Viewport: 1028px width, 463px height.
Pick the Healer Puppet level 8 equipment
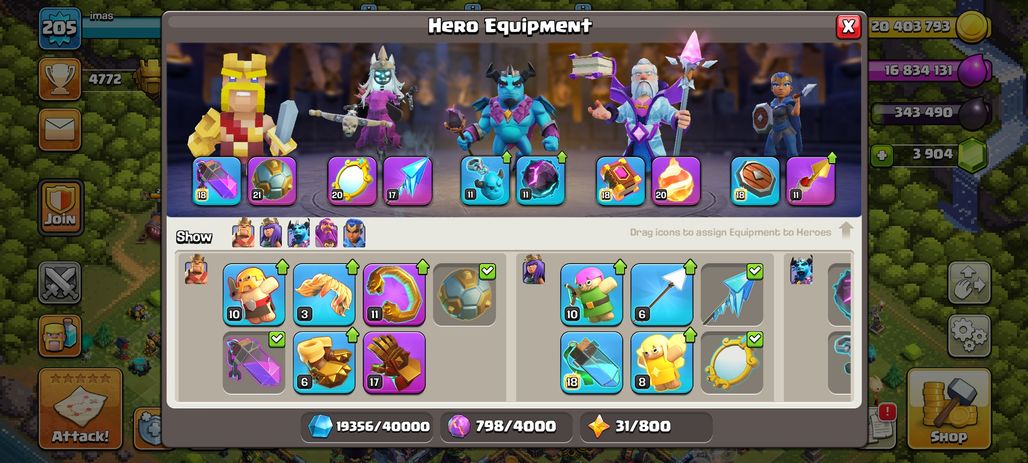pyautogui.click(x=662, y=362)
